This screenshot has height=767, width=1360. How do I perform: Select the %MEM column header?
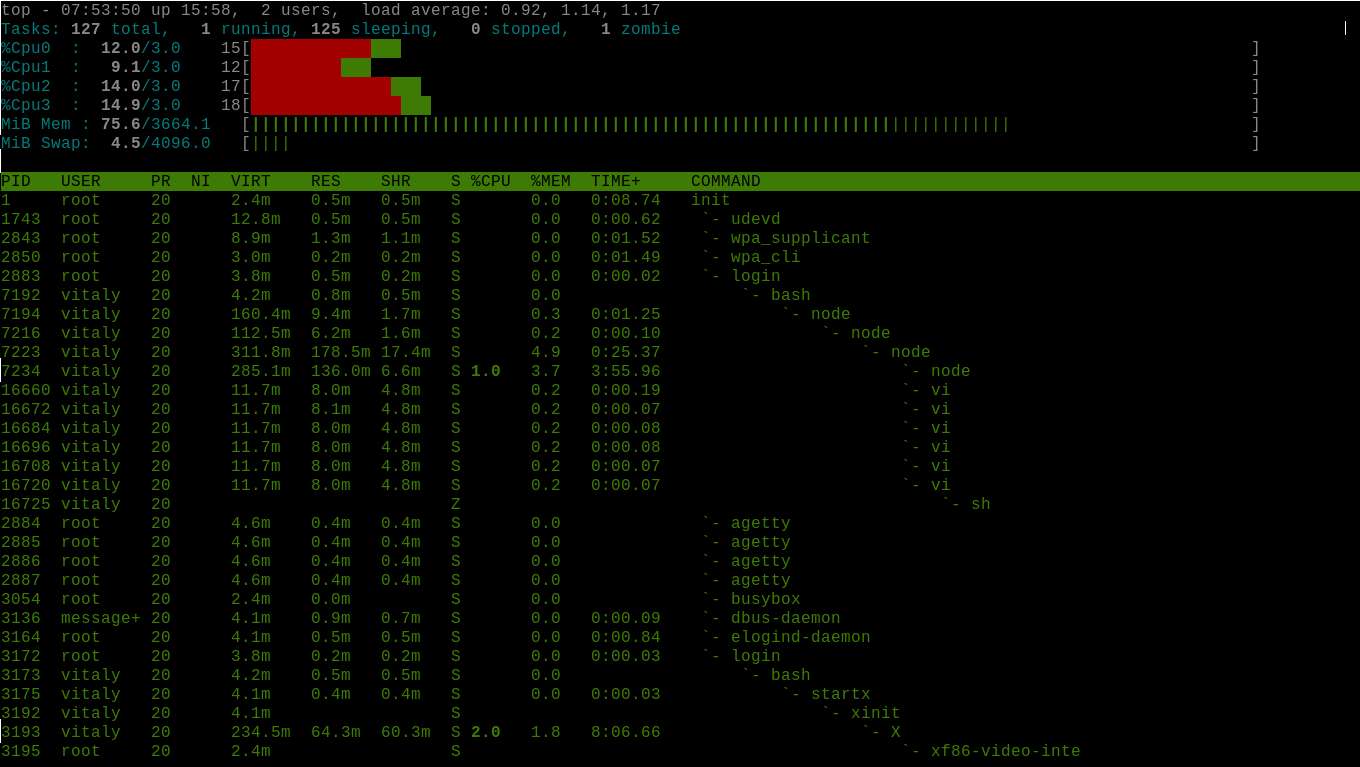(x=550, y=181)
